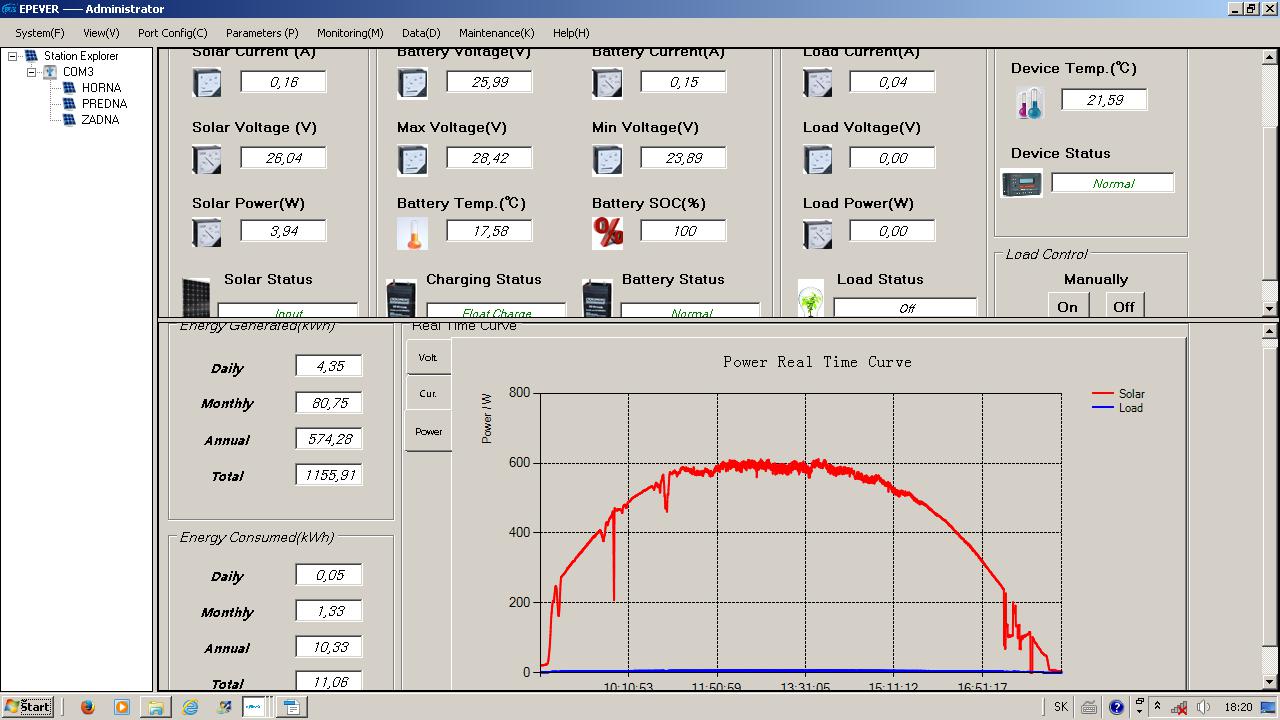The height and width of the screenshot is (720, 1280).
Task: Open the Monitoring menu
Action: point(350,33)
